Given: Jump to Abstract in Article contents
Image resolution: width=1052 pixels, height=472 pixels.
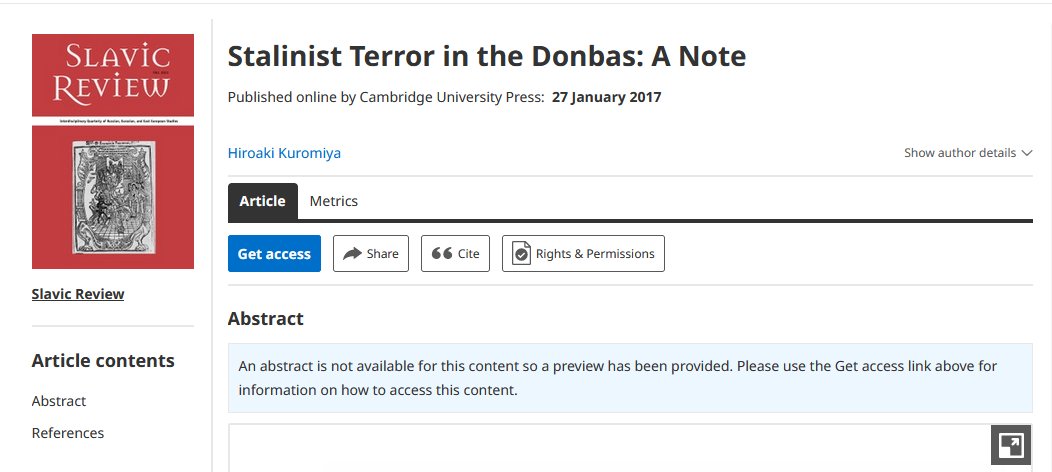Looking at the screenshot, I should (59, 401).
